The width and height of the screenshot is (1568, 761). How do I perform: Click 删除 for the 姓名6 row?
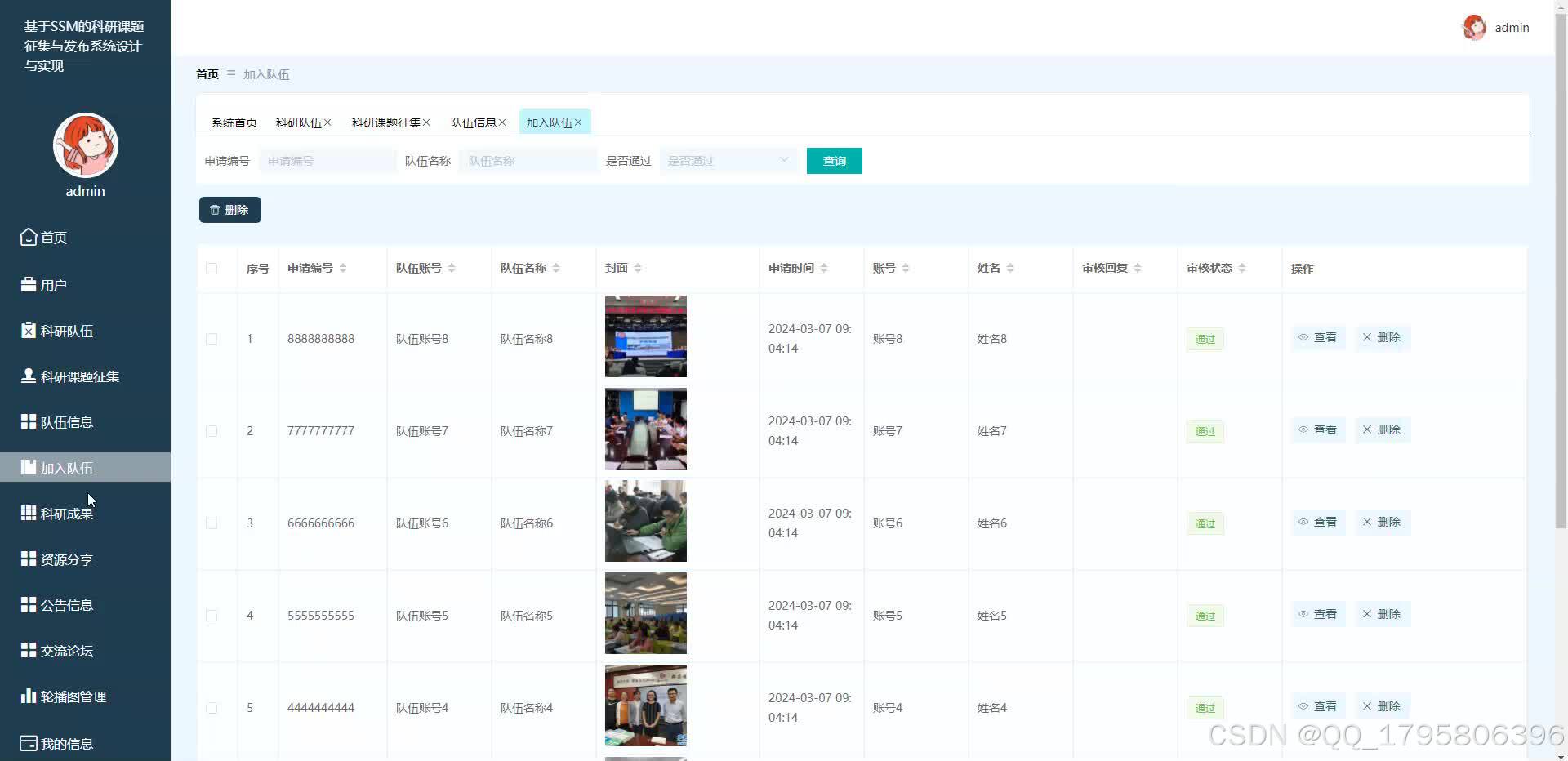1382,522
